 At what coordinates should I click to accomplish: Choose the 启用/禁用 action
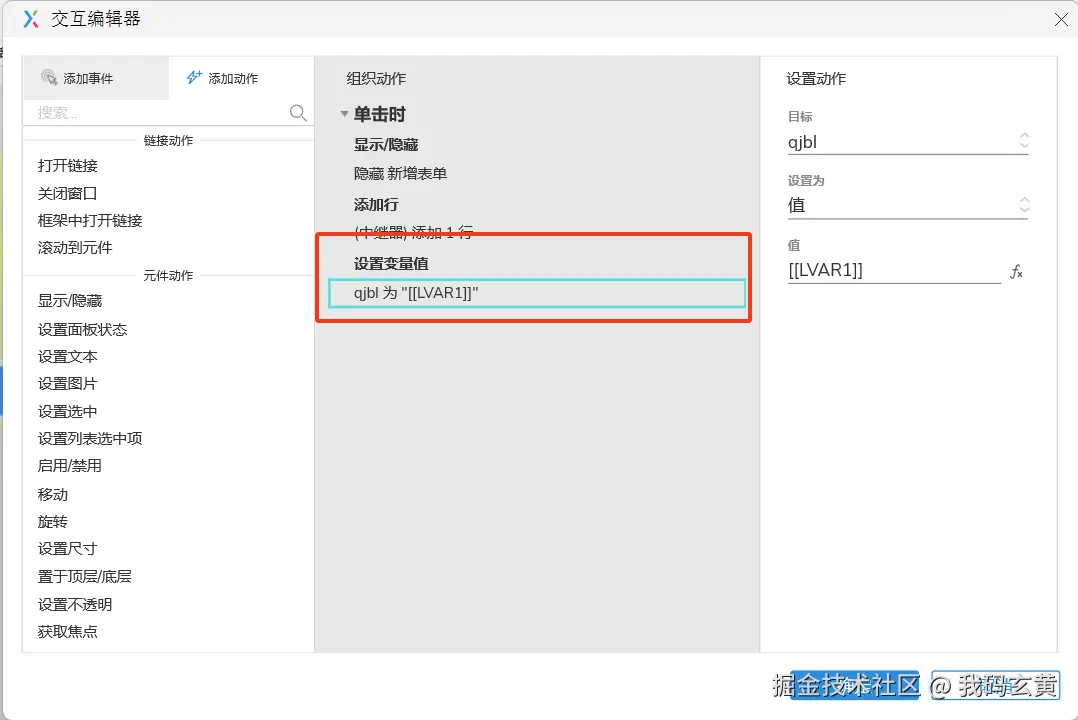(x=69, y=466)
